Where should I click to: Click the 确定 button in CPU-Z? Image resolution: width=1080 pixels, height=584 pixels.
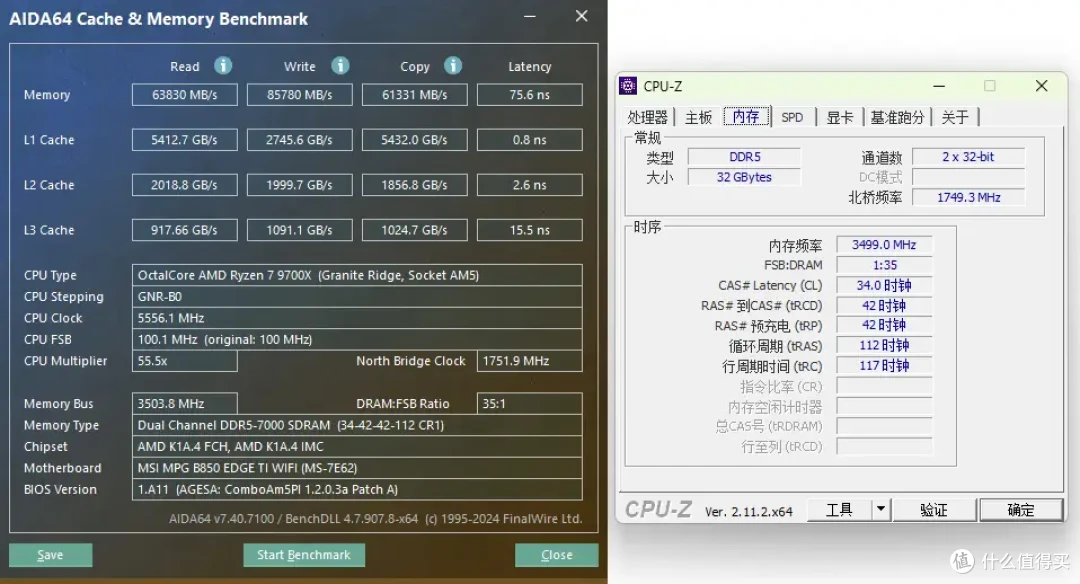[1021, 510]
